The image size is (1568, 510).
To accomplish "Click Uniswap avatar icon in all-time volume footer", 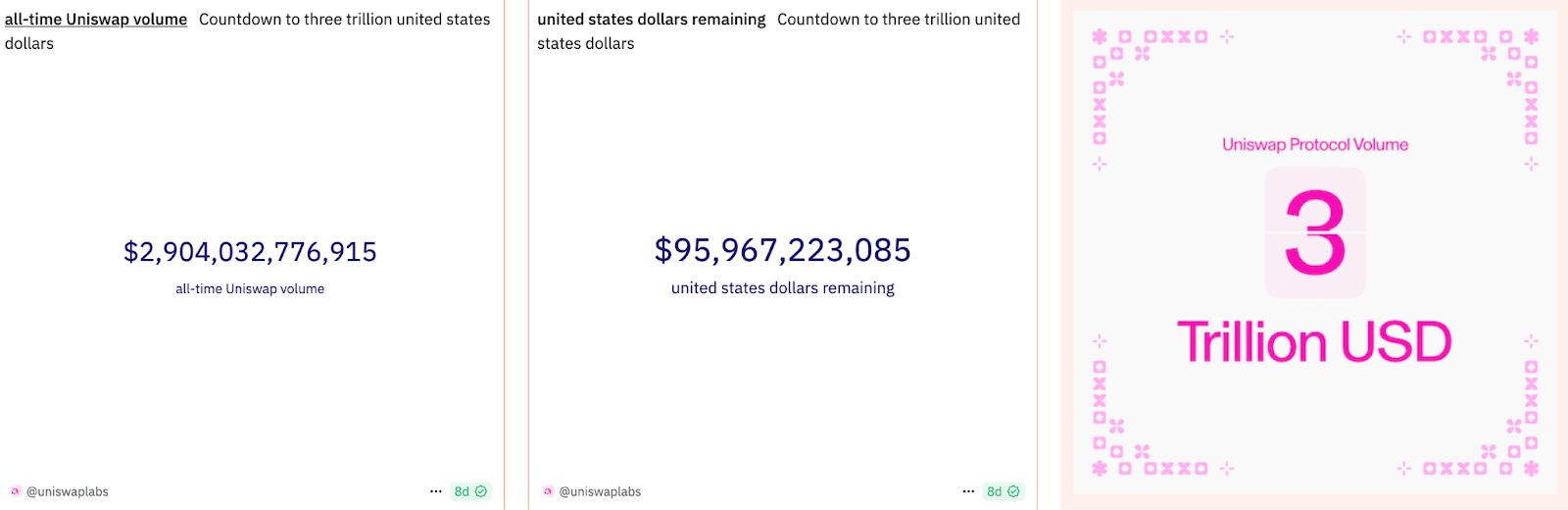I will pos(15,491).
